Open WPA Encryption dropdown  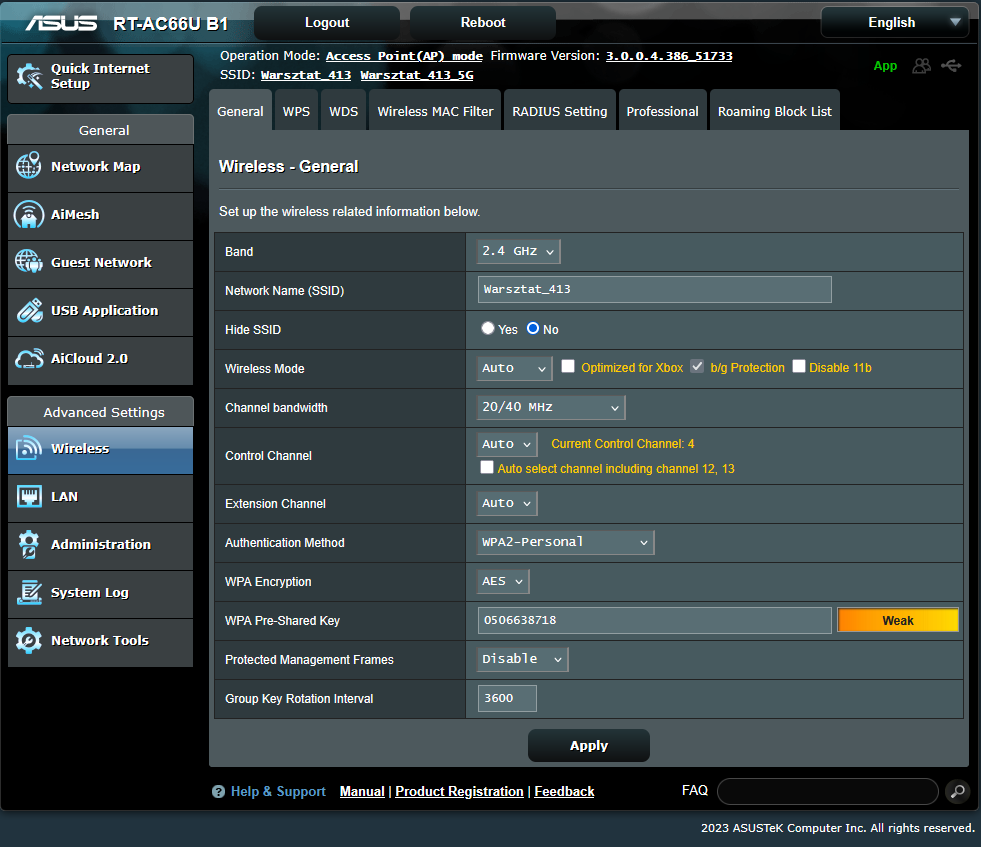pyautogui.click(x=503, y=581)
